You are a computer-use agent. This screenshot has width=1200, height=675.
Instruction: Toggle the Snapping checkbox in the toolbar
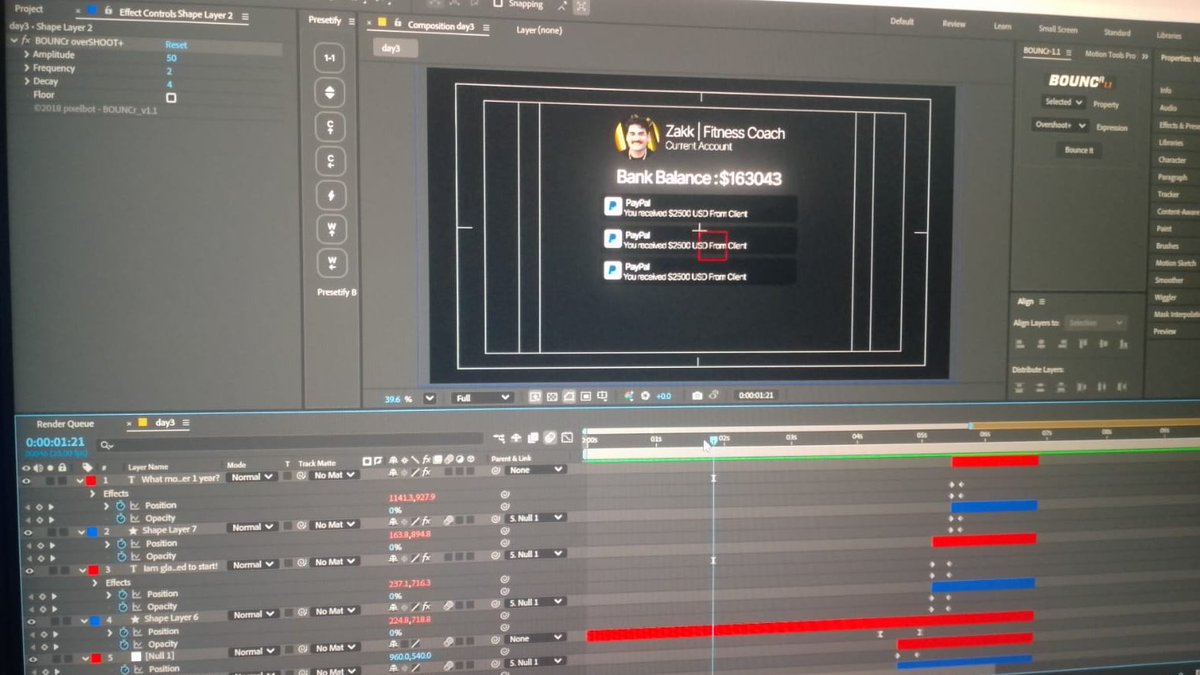point(498,4)
